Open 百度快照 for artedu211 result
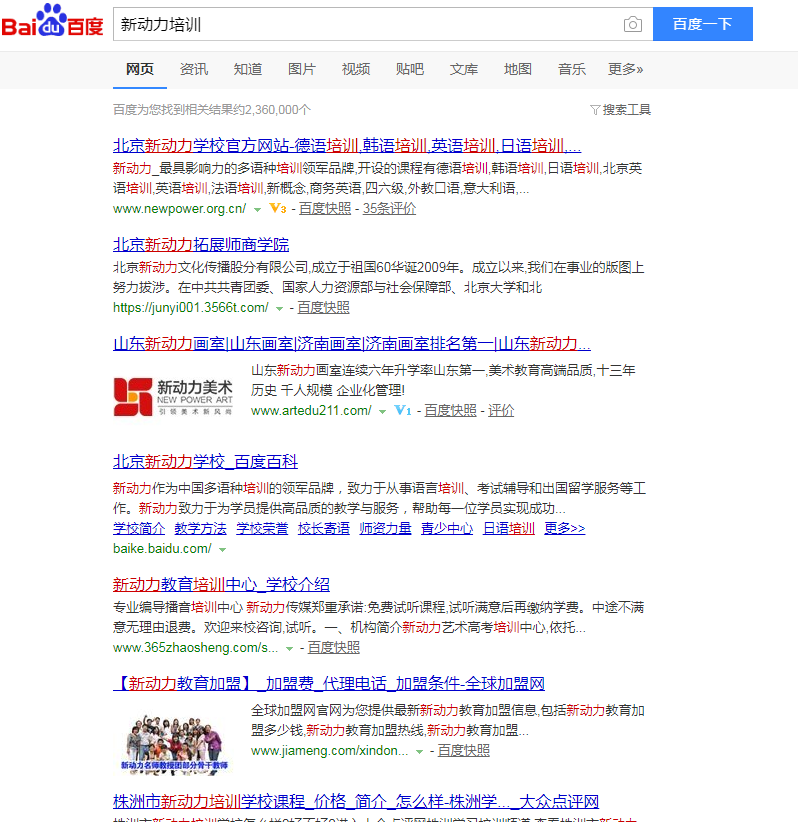Image resolution: width=798 pixels, height=822 pixels. point(450,410)
